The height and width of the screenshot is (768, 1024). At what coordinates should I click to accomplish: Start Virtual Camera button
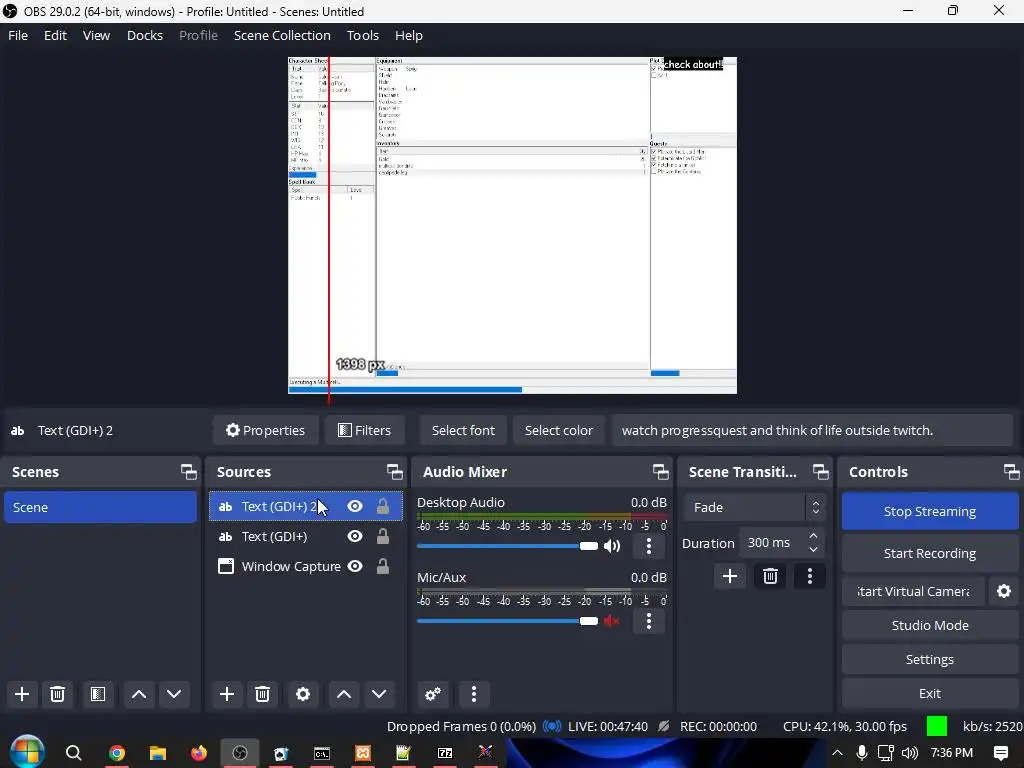[x=913, y=591]
